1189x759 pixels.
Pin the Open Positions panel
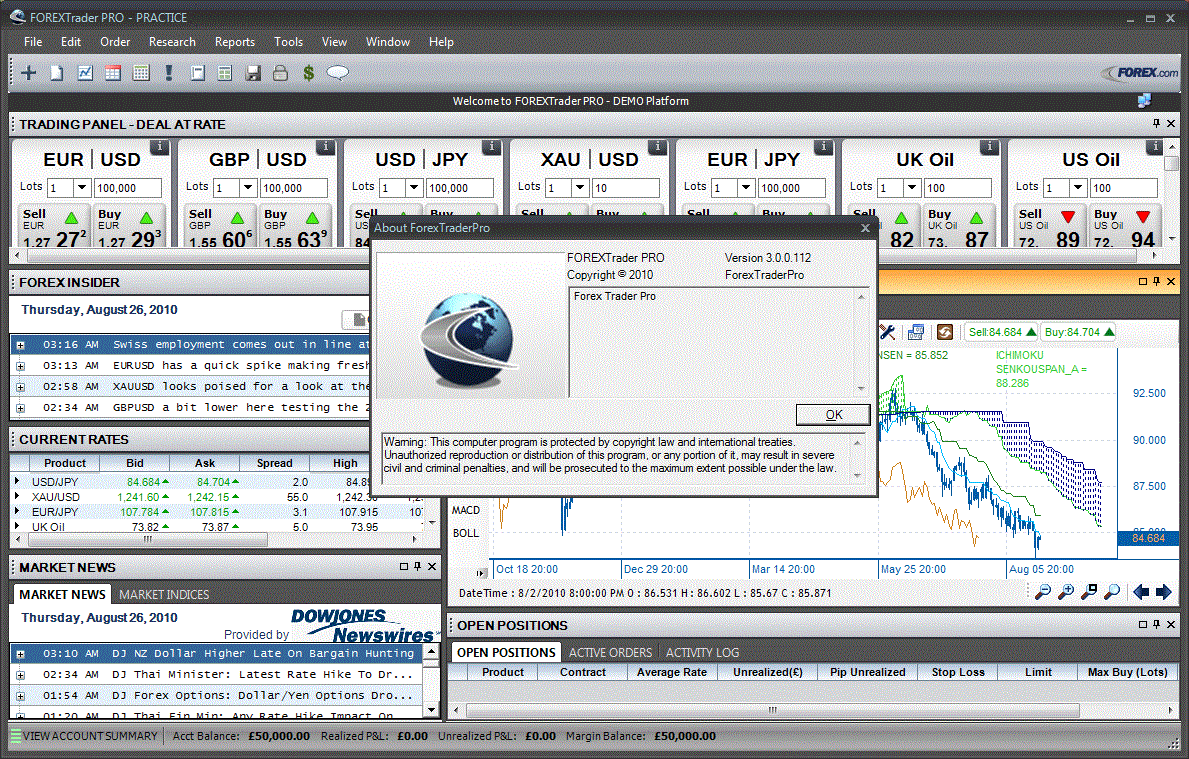[x=1156, y=624]
